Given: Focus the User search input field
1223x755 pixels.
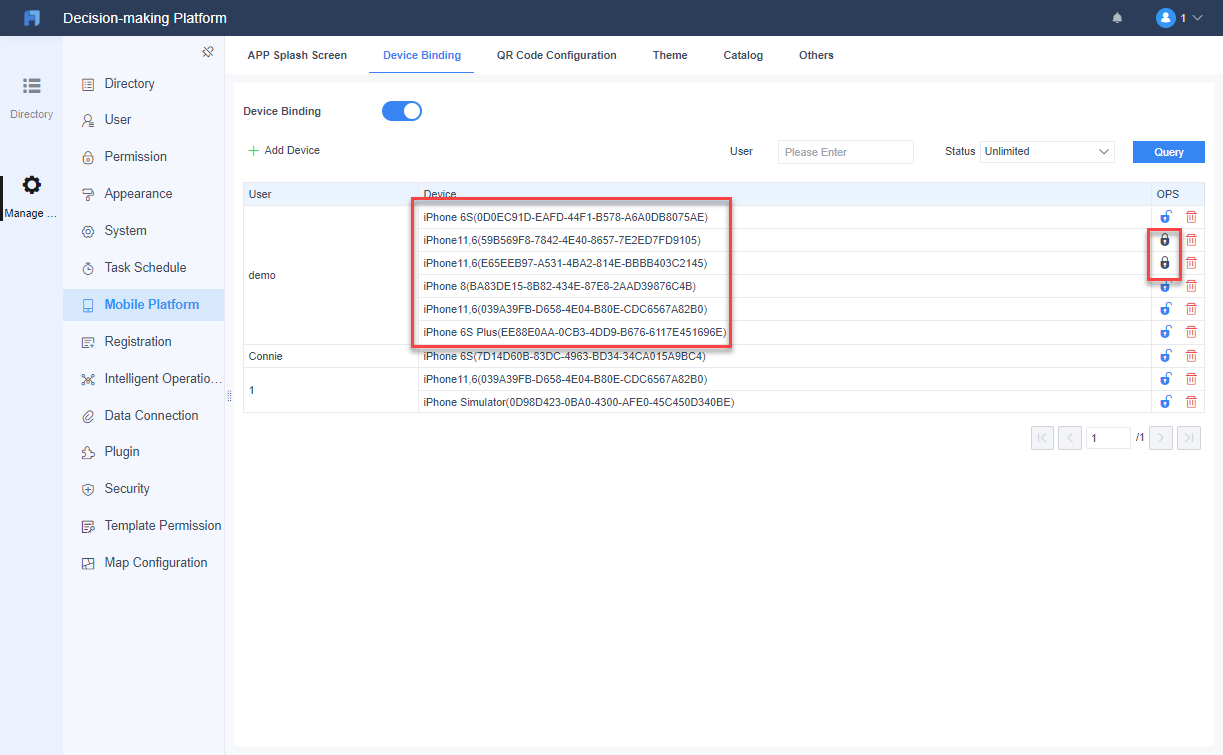Looking at the screenshot, I should 846,152.
